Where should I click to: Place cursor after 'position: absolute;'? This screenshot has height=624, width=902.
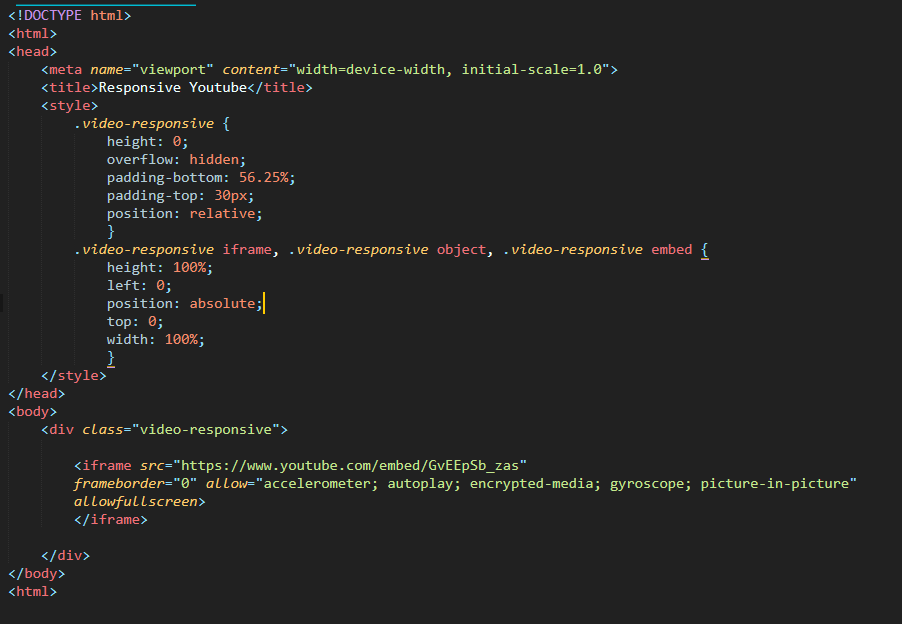pos(264,304)
